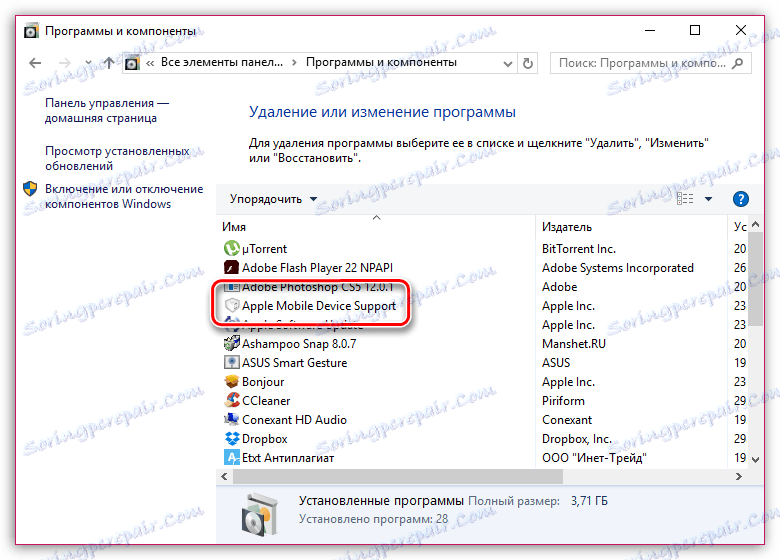Click the view mode icon
The width and height of the screenshot is (780, 560).
pyautogui.click(x=685, y=199)
